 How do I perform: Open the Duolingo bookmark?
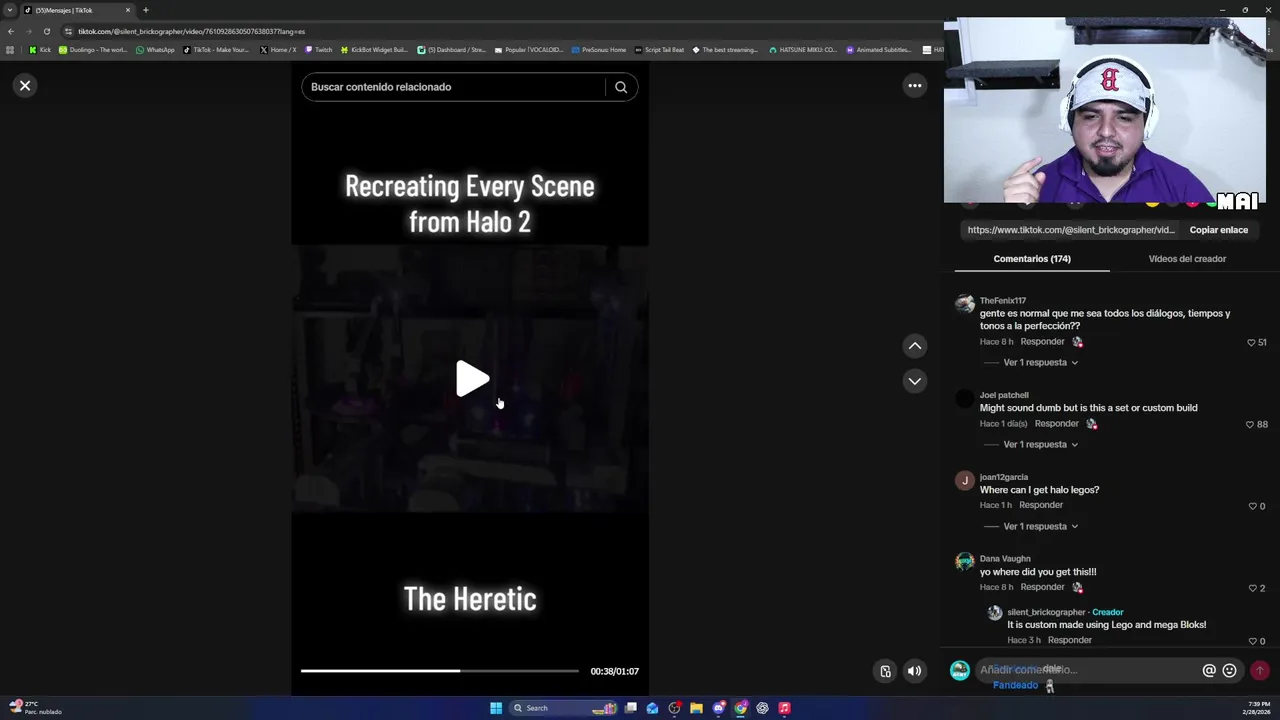[x=93, y=50]
